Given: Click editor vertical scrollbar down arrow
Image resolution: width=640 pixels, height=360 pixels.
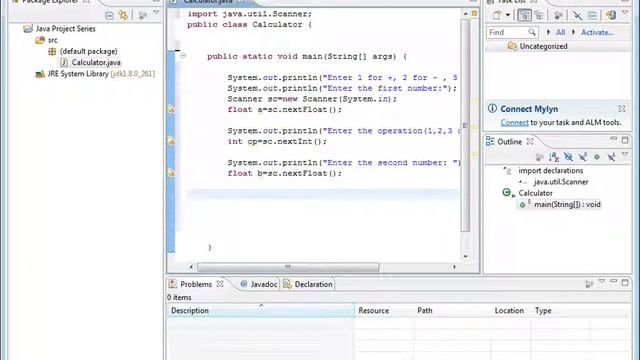Looking at the screenshot, I should 466,257.
